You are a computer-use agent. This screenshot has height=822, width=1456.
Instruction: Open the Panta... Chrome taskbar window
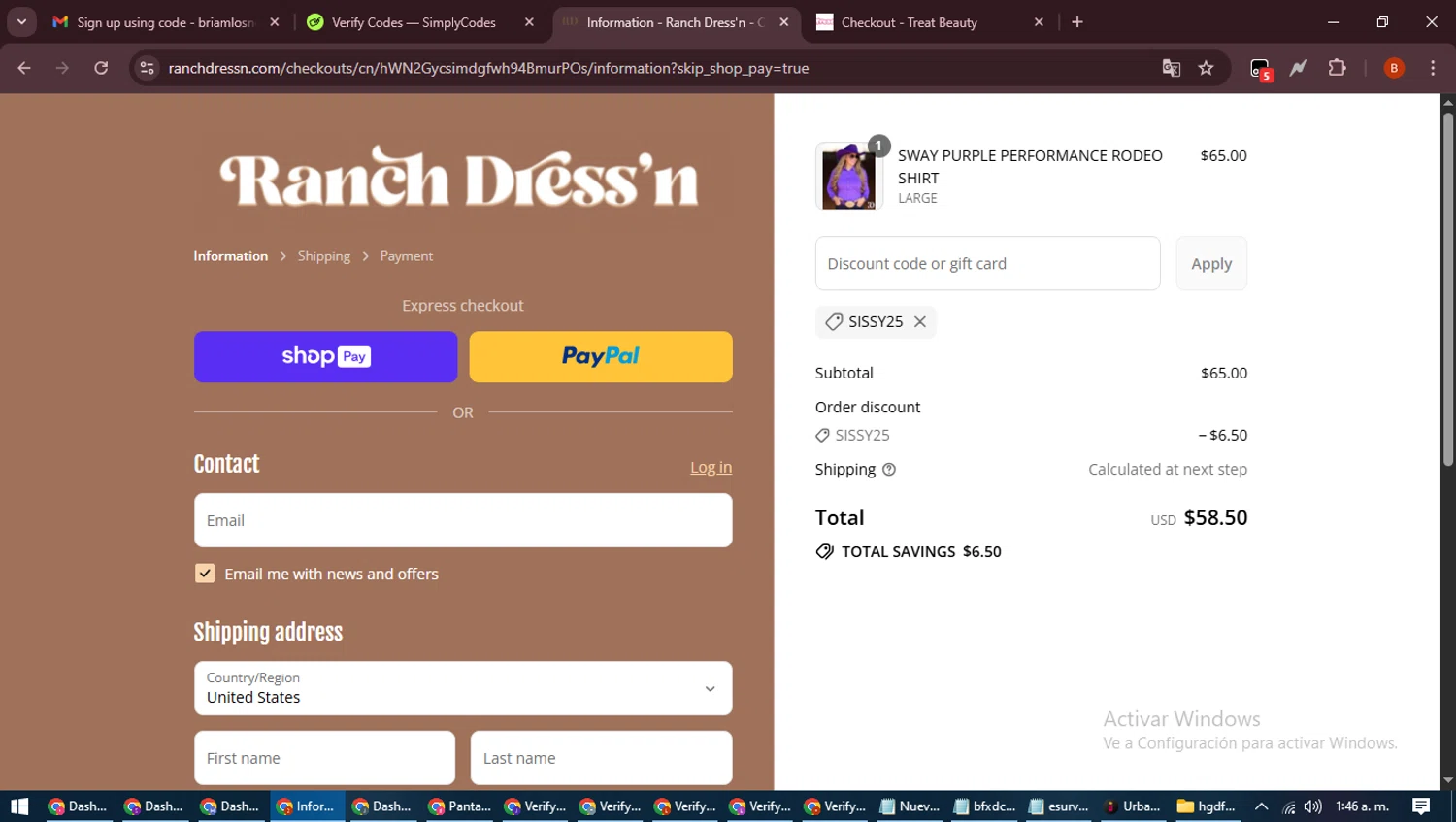click(459, 806)
